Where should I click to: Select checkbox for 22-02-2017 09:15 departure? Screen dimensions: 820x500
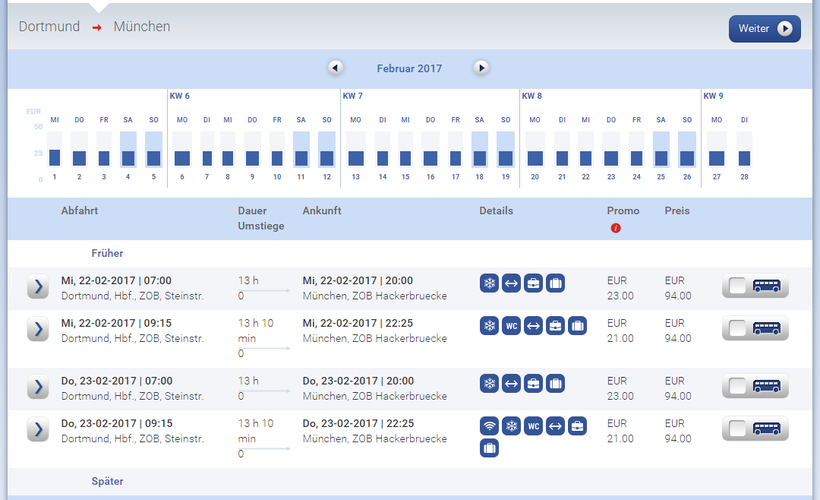[x=738, y=328]
